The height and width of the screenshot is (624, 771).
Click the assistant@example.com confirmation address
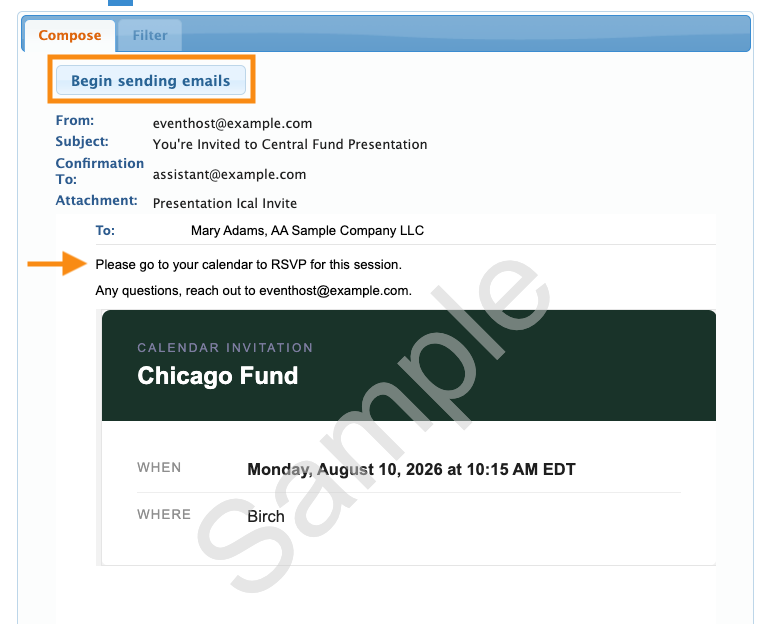[229, 175]
